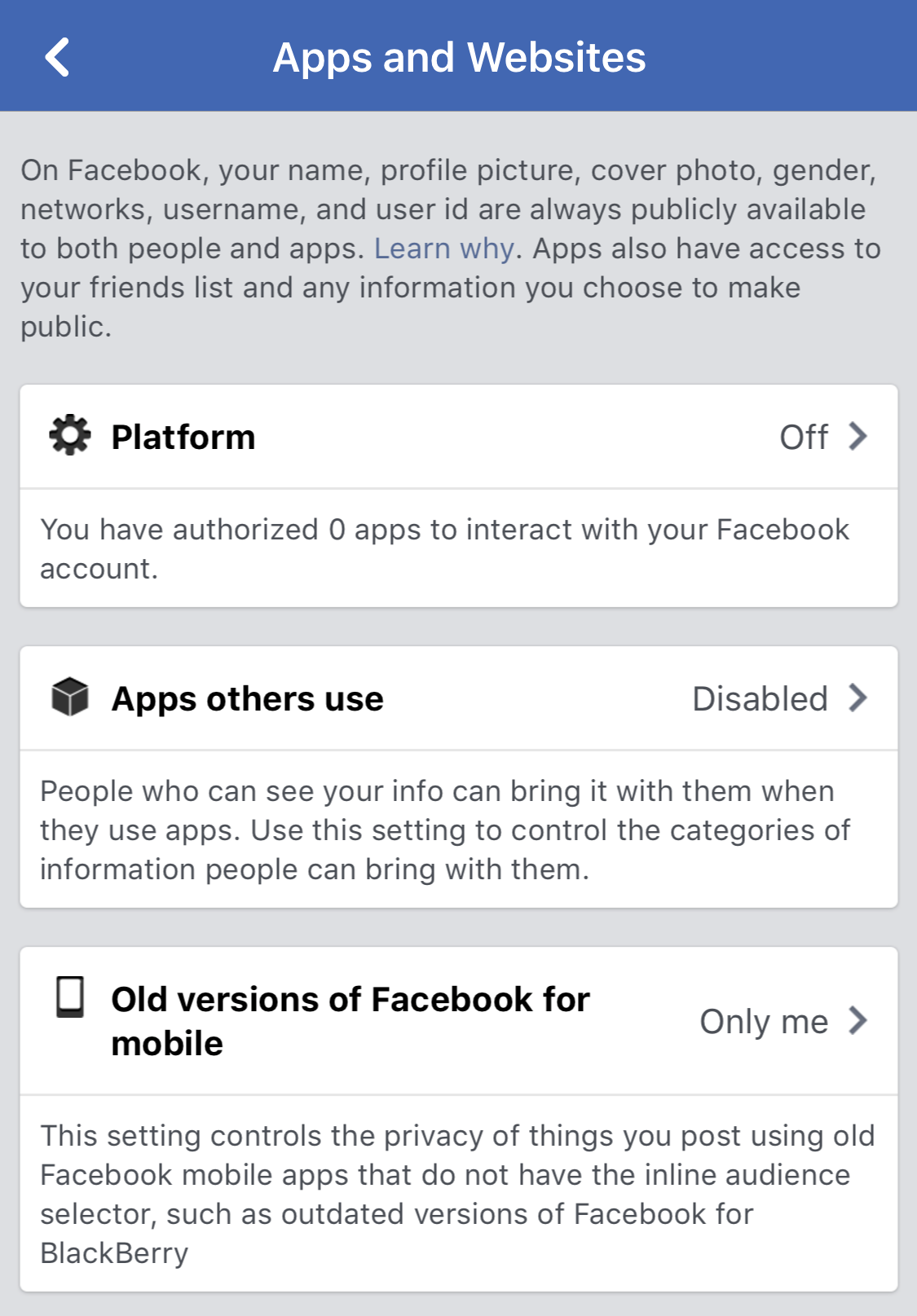The height and width of the screenshot is (1316, 917).
Task: Select the Platform heading label
Action: click(183, 438)
